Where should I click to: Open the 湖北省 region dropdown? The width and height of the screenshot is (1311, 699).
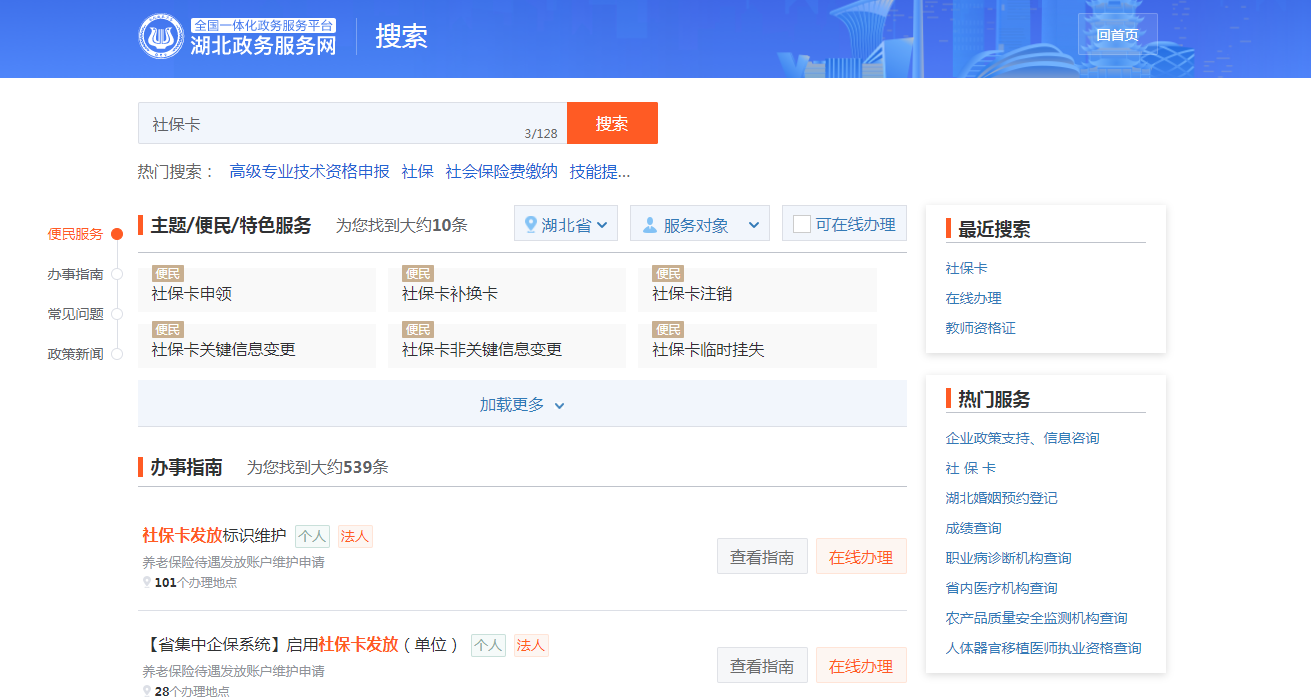[x=566, y=224]
